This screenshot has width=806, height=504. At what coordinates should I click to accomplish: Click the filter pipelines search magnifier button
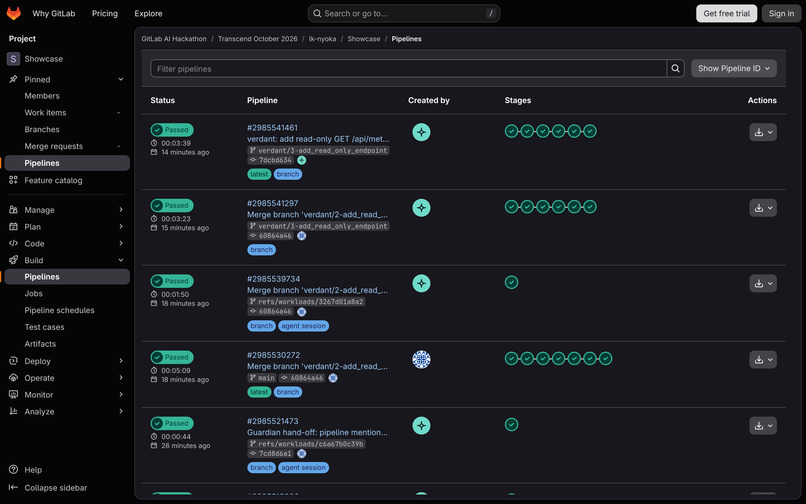tap(675, 68)
